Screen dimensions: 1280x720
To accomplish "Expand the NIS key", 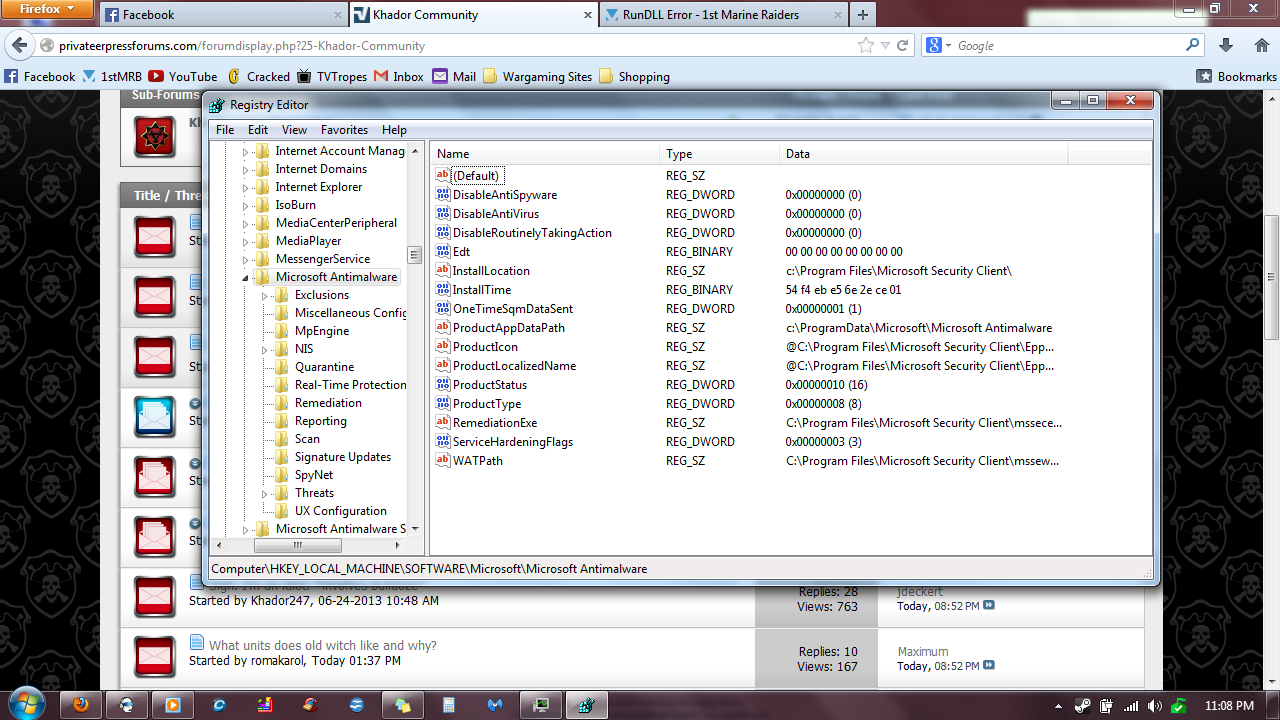I will click(264, 349).
